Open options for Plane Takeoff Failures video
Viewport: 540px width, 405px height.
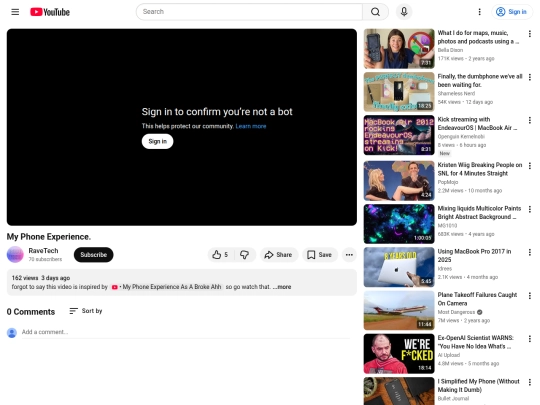coord(530,295)
